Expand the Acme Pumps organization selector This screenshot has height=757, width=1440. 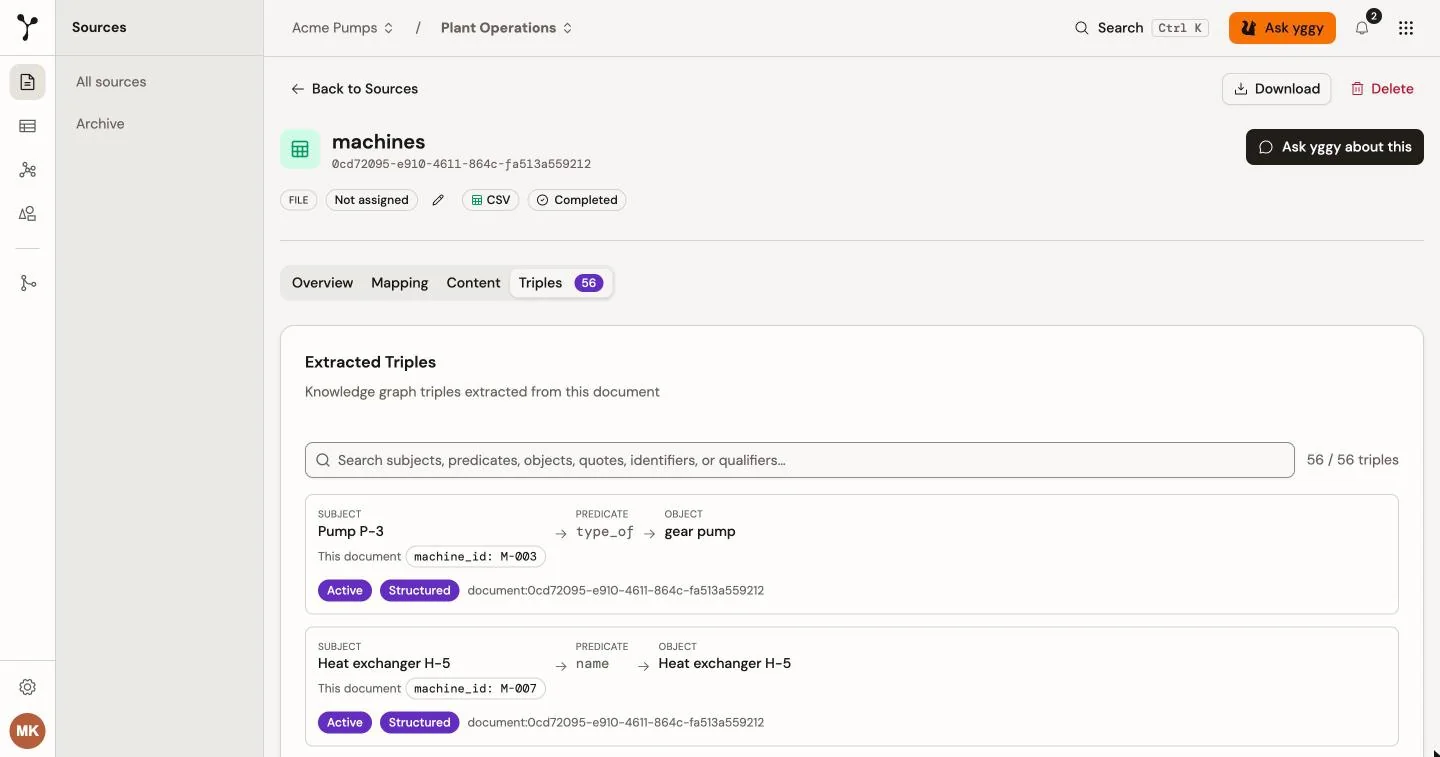(x=343, y=28)
